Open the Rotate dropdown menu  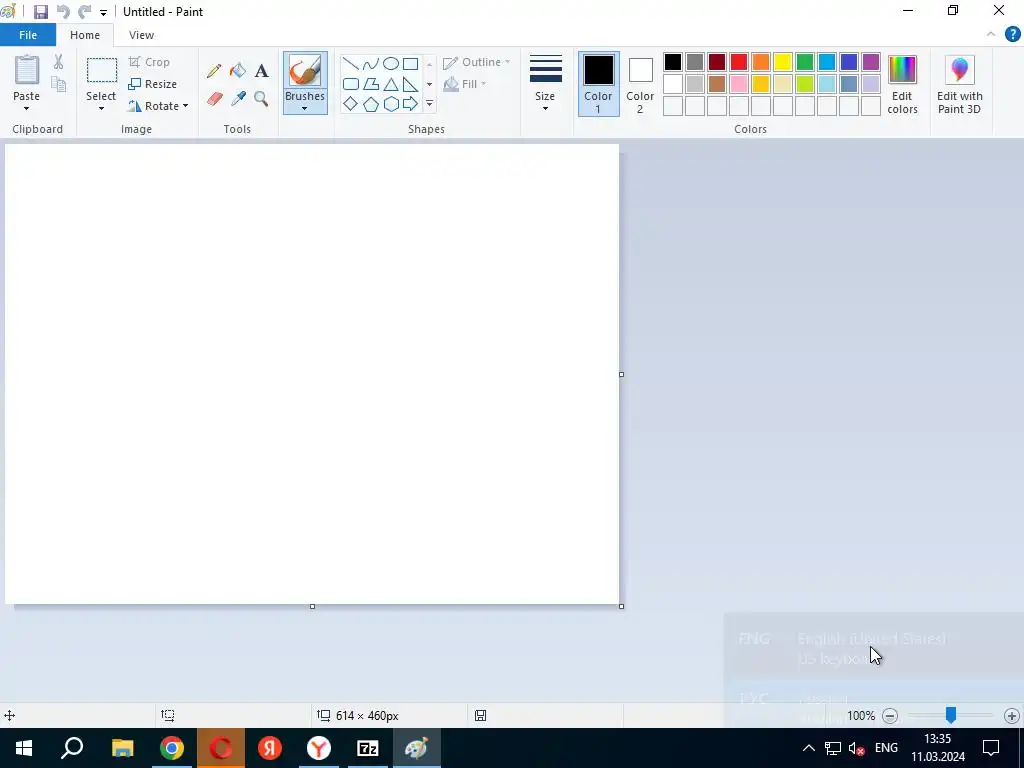185,106
